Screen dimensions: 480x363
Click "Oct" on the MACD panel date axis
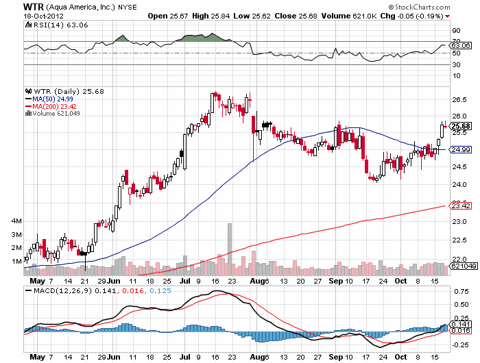(400, 357)
